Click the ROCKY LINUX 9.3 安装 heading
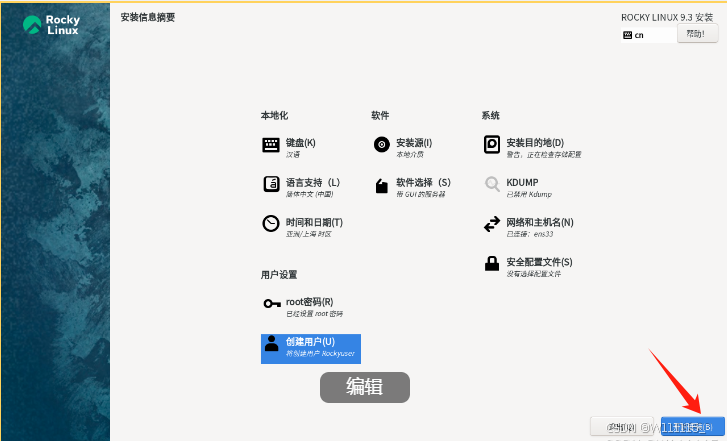 tap(667, 18)
